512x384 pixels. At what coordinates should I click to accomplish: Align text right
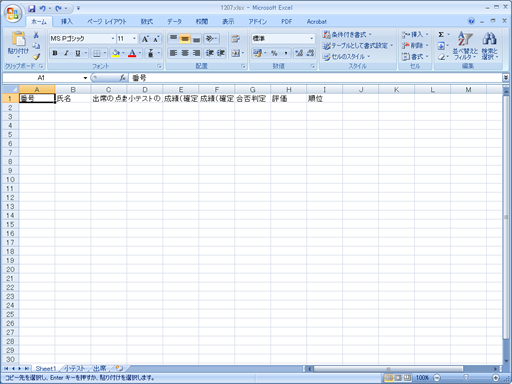coord(196,53)
